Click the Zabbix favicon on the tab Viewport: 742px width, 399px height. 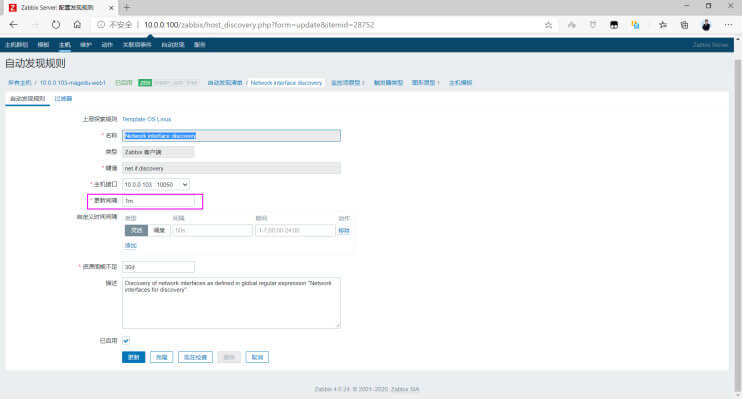[x=13, y=8]
